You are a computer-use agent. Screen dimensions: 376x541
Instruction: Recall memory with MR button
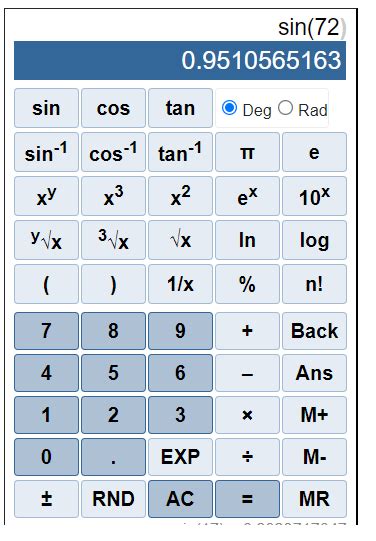coord(314,499)
